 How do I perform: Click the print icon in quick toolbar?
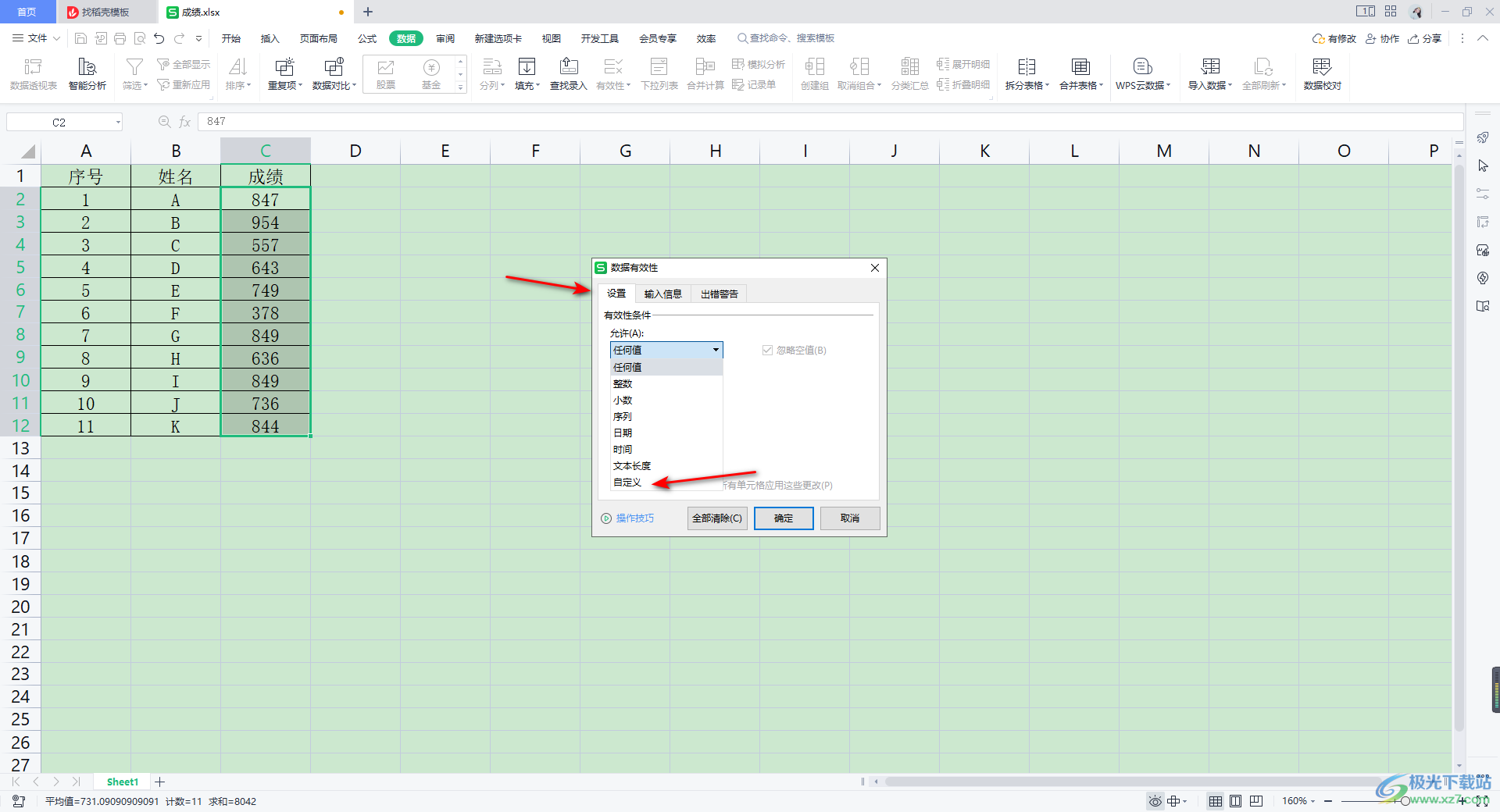pyautogui.click(x=120, y=38)
